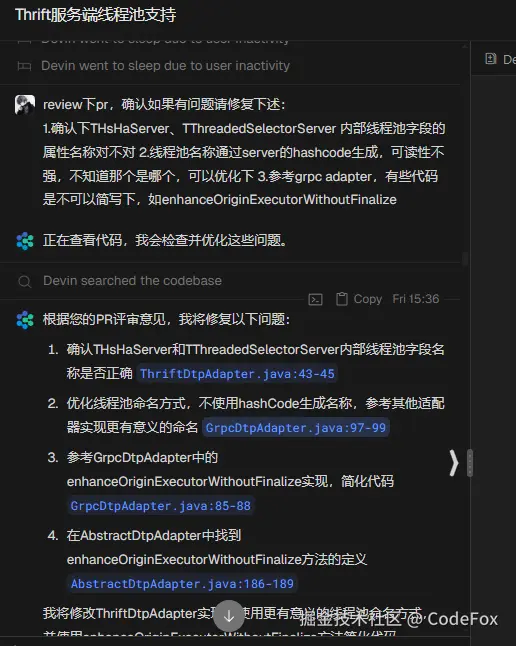Open GrpcDtpAdapter.java:85-88 code reference
Screen dimensions: 516x646
[160, 506]
